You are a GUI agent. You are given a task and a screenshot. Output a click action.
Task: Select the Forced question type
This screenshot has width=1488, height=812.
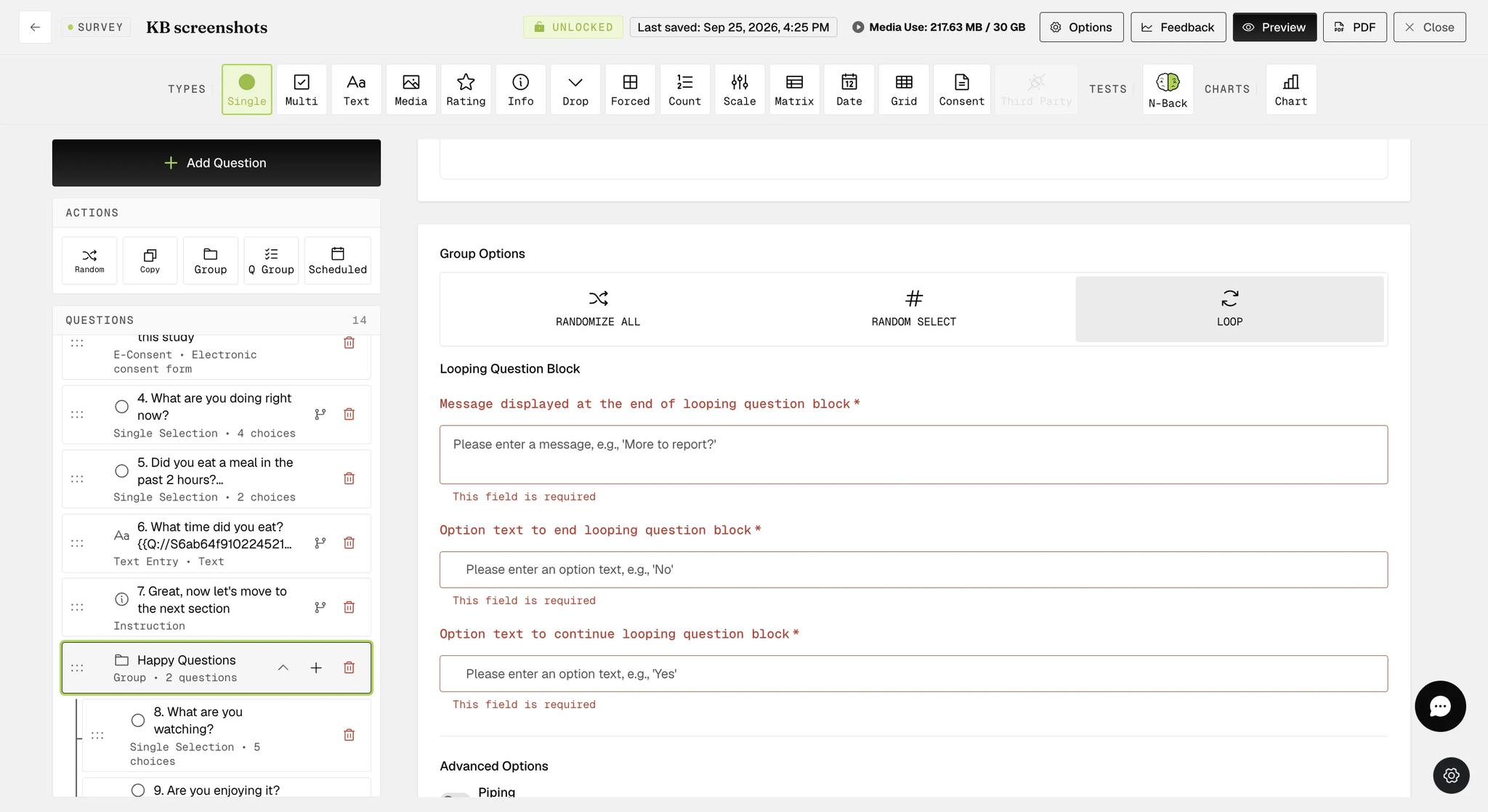630,89
